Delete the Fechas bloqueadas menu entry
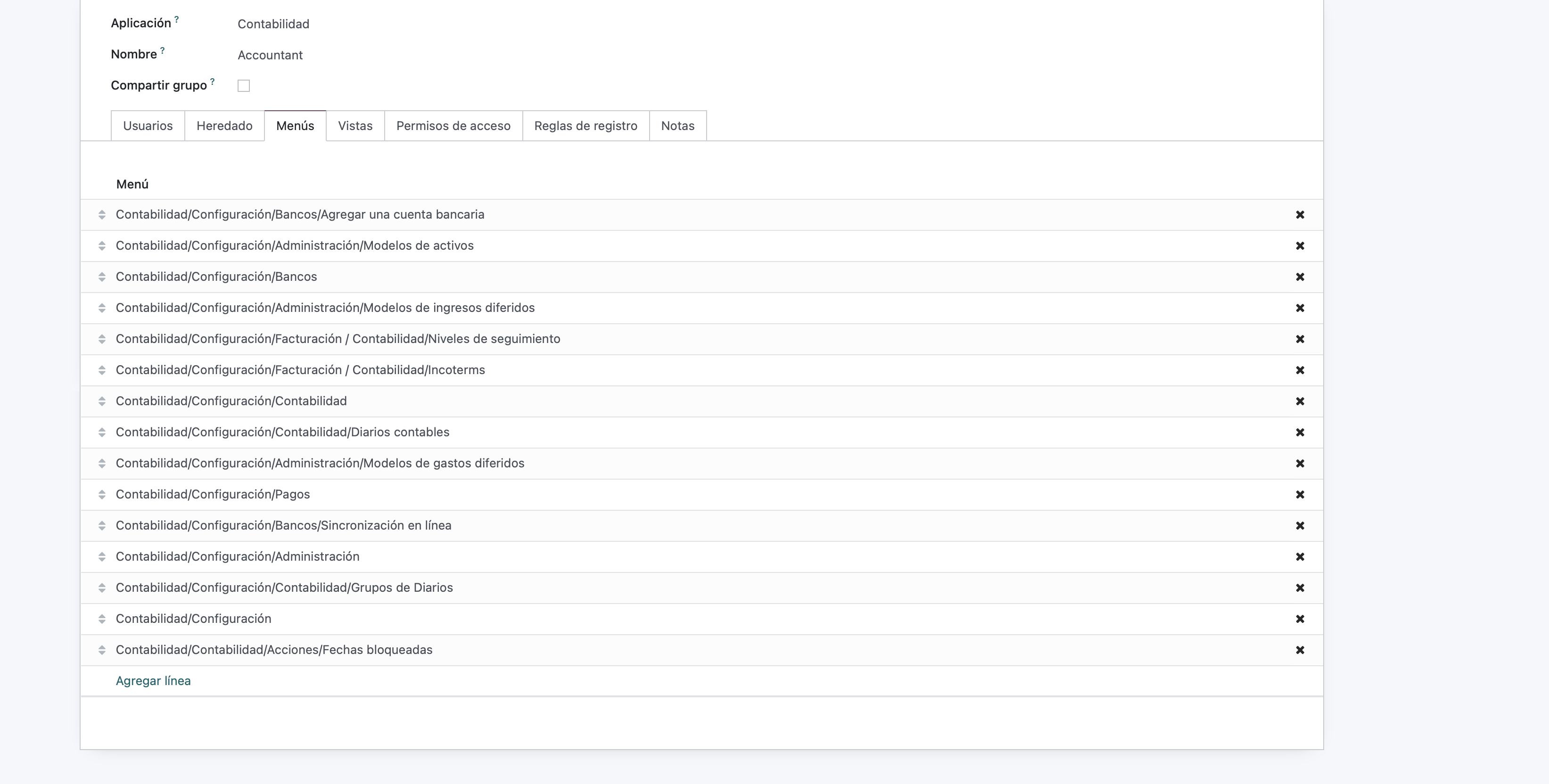The height and width of the screenshot is (784, 1549). pyautogui.click(x=1300, y=650)
